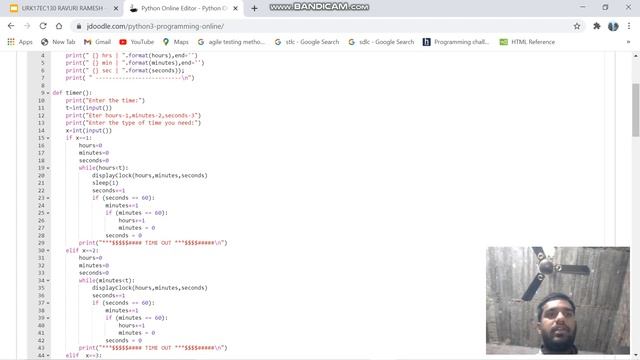
Task: Collapse the elif x==2 fold at line 30
Action: click(48, 250)
